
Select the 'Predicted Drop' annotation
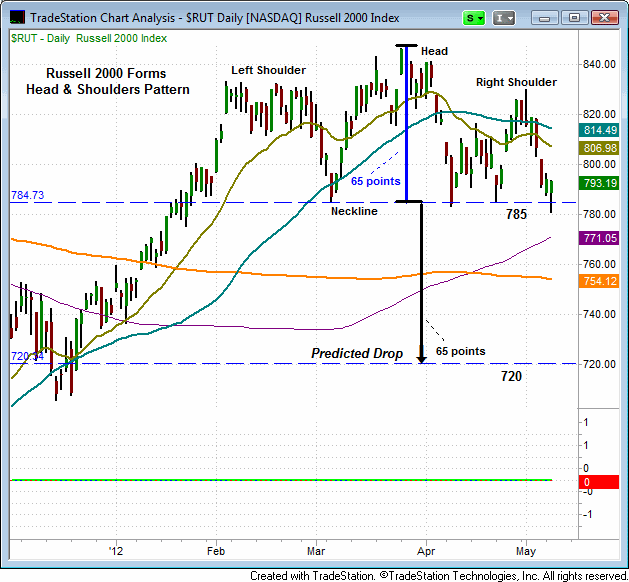point(357,353)
